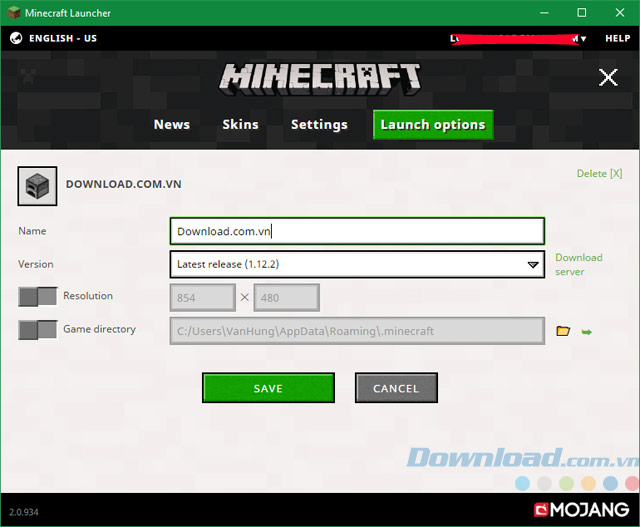Viewport: 640px width, 527px height.
Task: Switch to the Skins tab
Action: click(240, 125)
